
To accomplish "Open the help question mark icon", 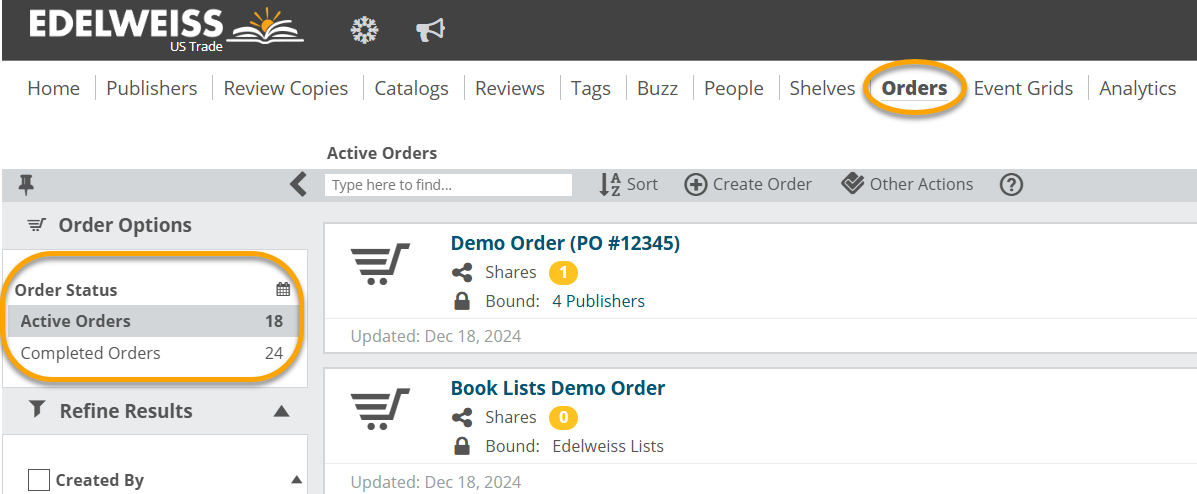I will tap(1011, 184).
